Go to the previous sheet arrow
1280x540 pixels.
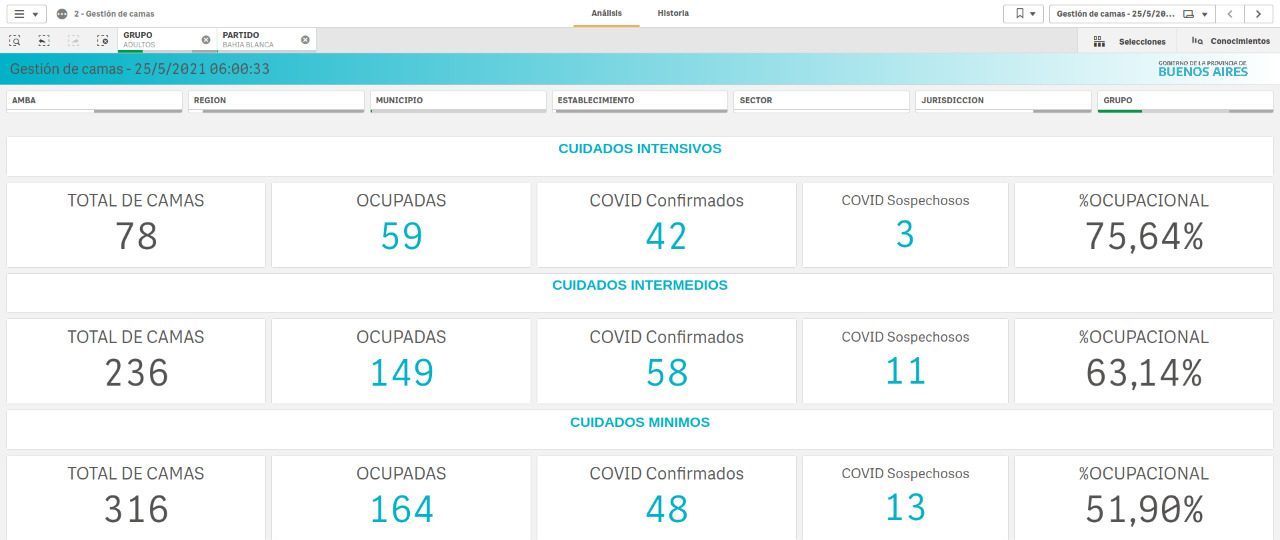(x=1230, y=14)
